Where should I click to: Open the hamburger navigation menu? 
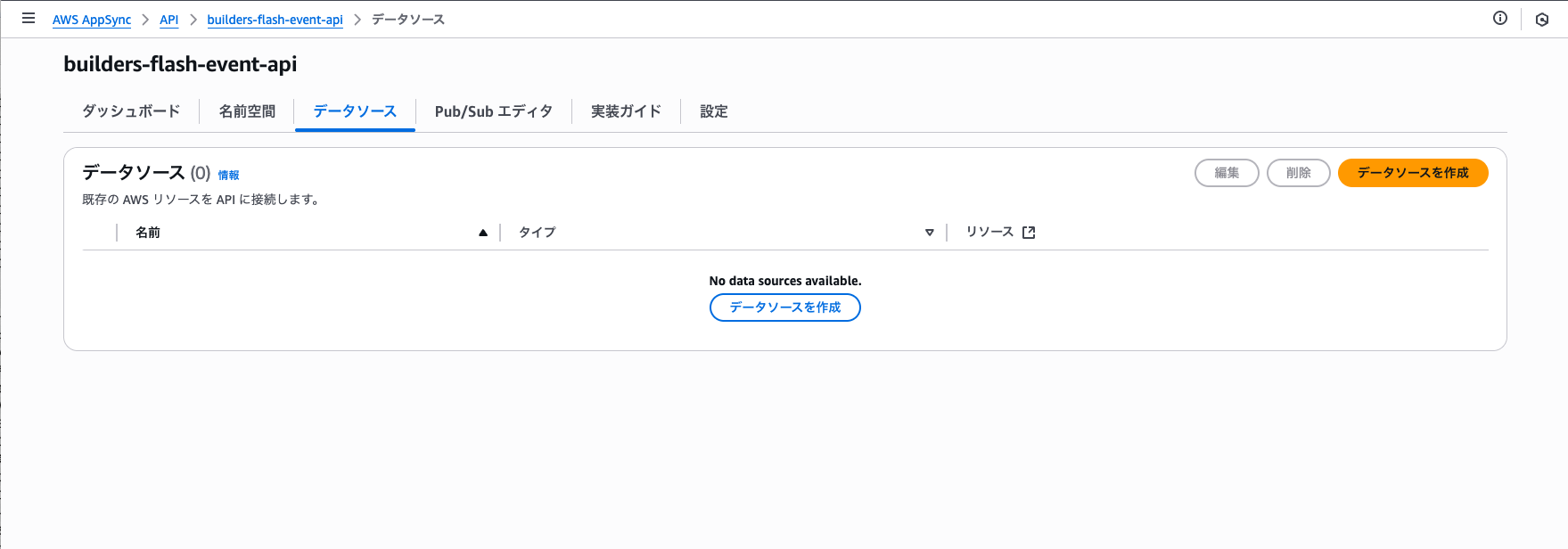click(29, 19)
